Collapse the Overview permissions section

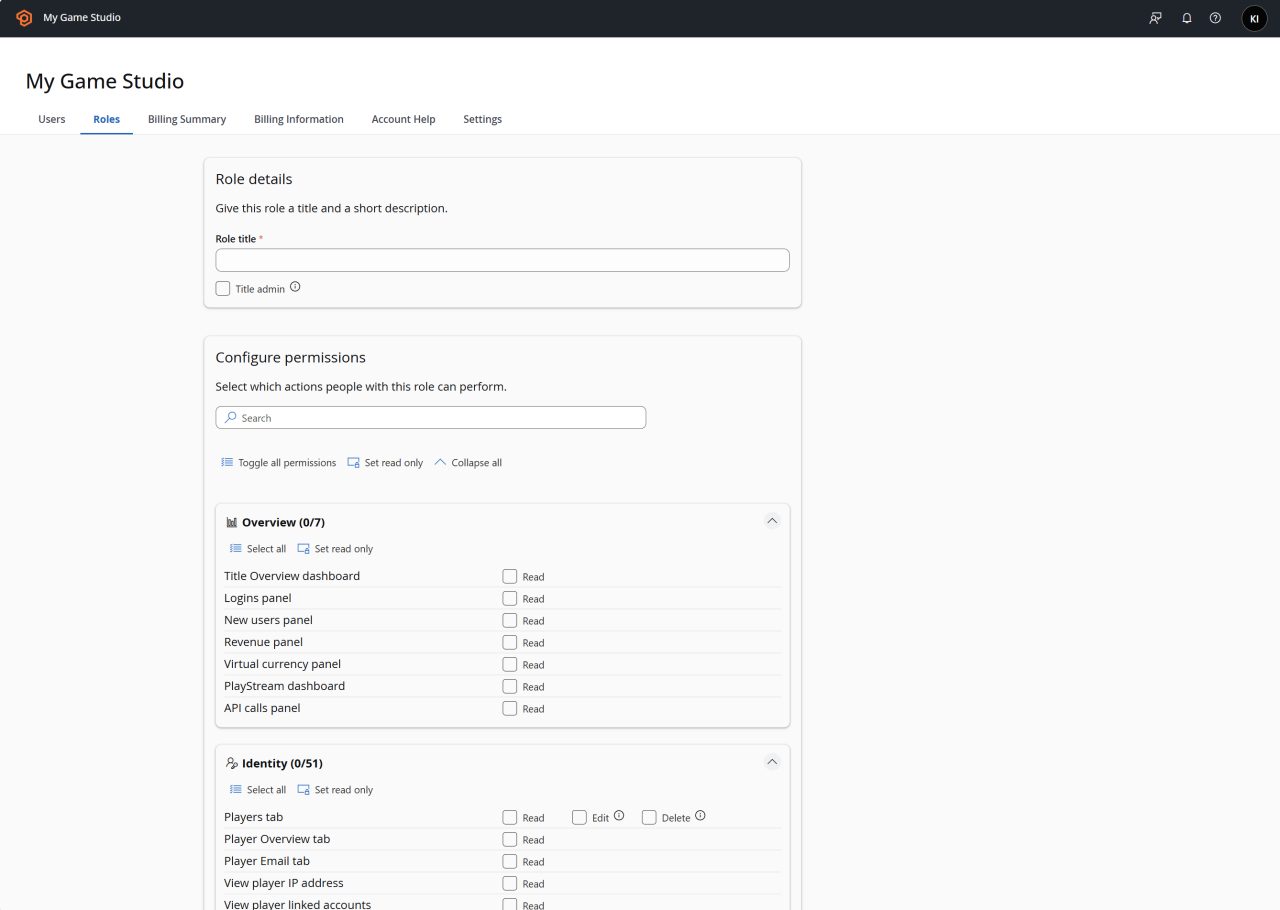pyautogui.click(x=772, y=520)
